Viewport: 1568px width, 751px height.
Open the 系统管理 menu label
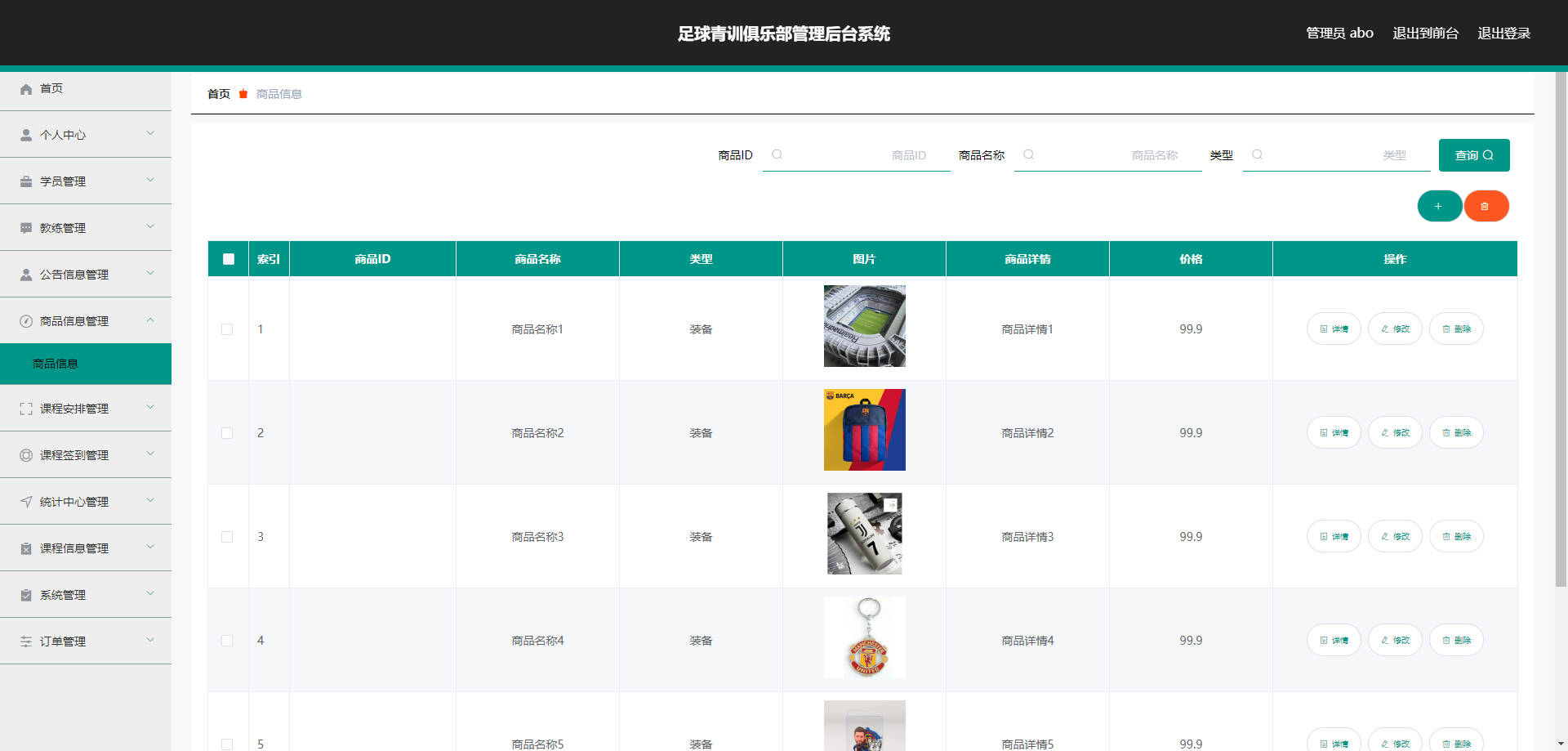(x=63, y=595)
